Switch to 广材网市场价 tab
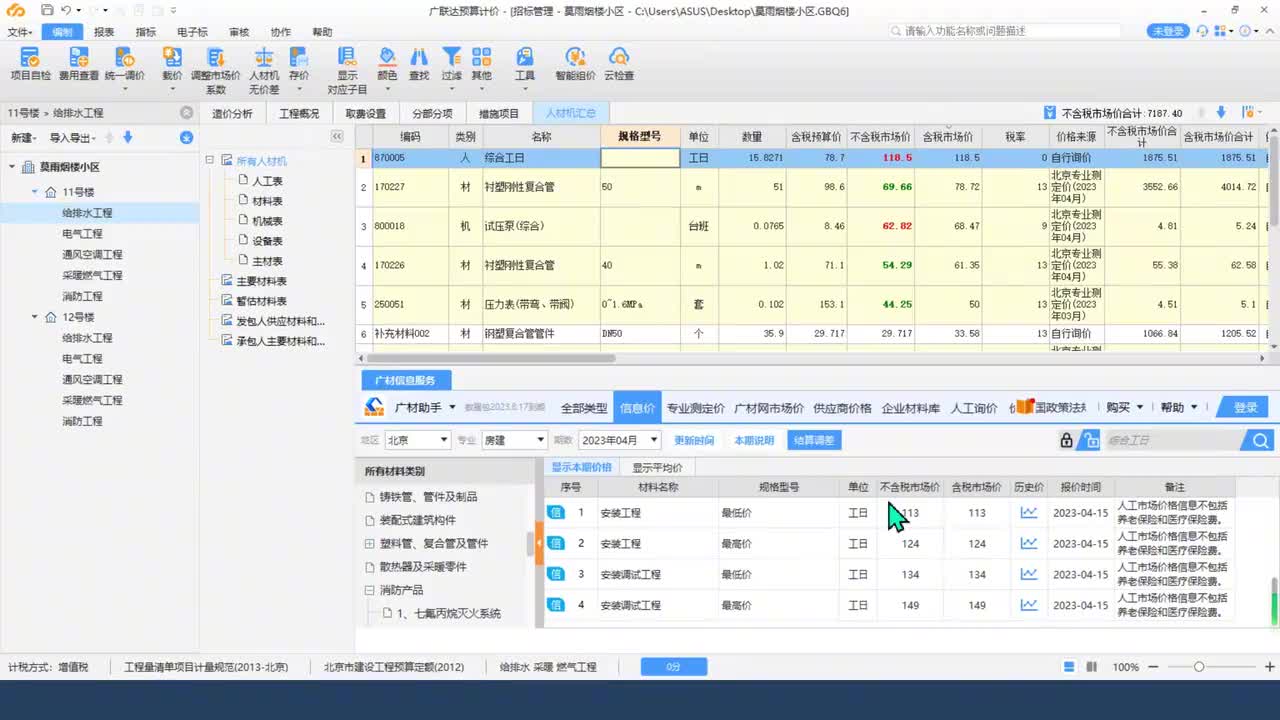The height and width of the screenshot is (720, 1280). pyautogui.click(x=769, y=407)
